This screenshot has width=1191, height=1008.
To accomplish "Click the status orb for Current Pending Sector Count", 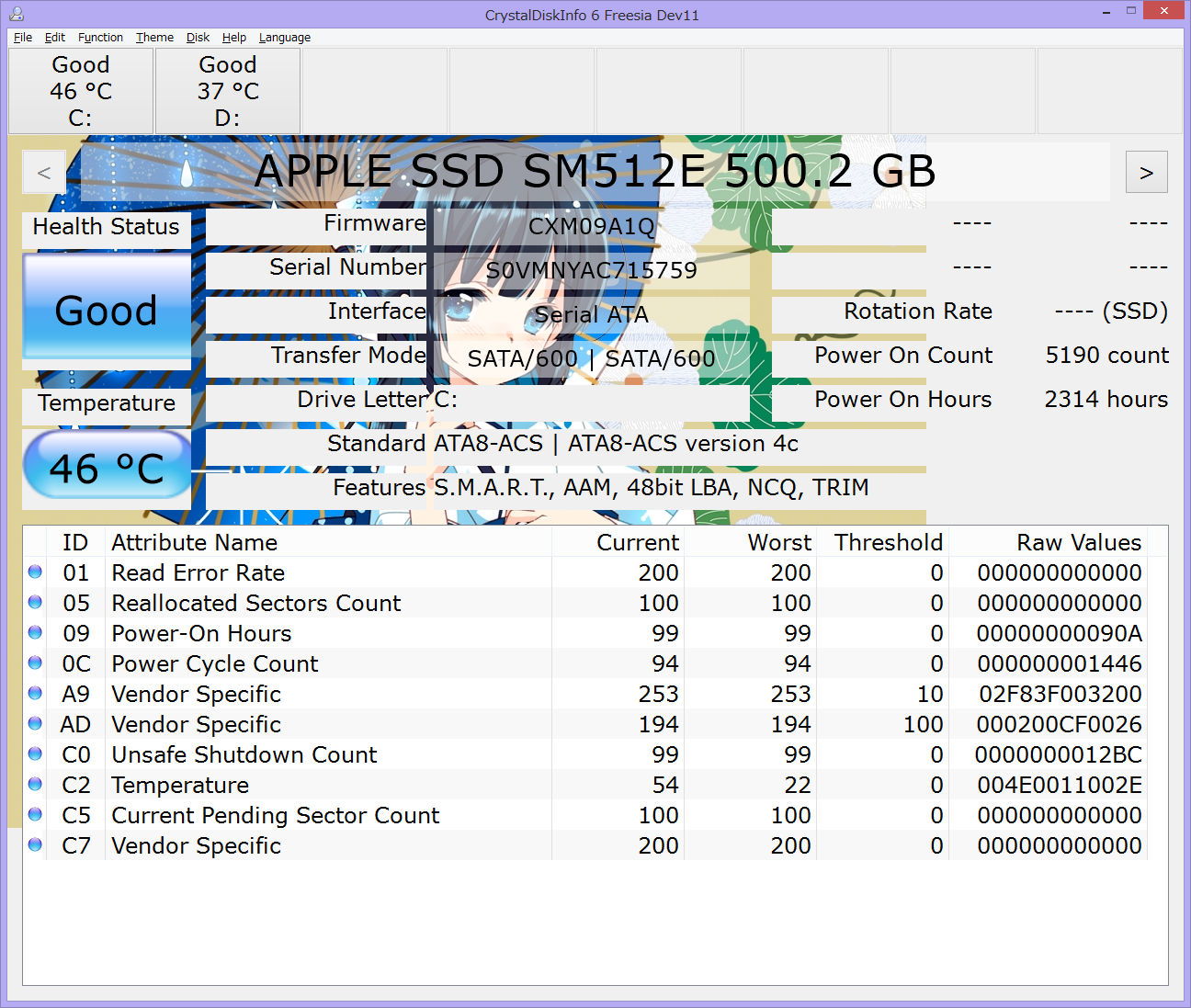I will [x=35, y=814].
